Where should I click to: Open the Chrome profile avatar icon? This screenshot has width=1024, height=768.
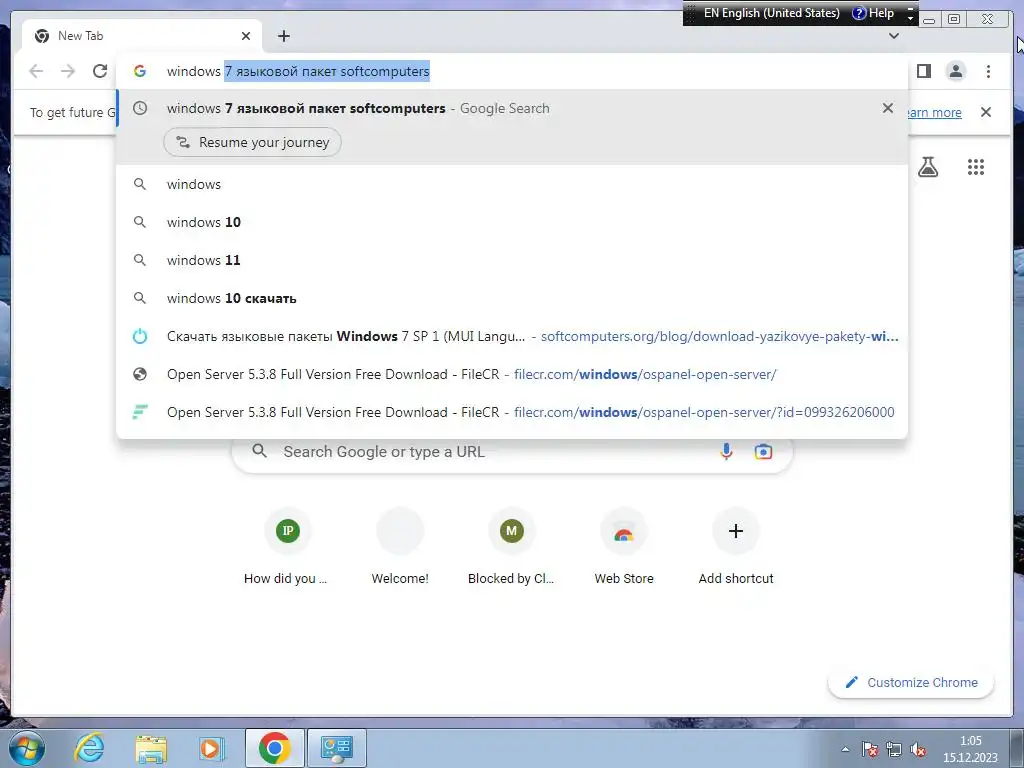point(955,71)
